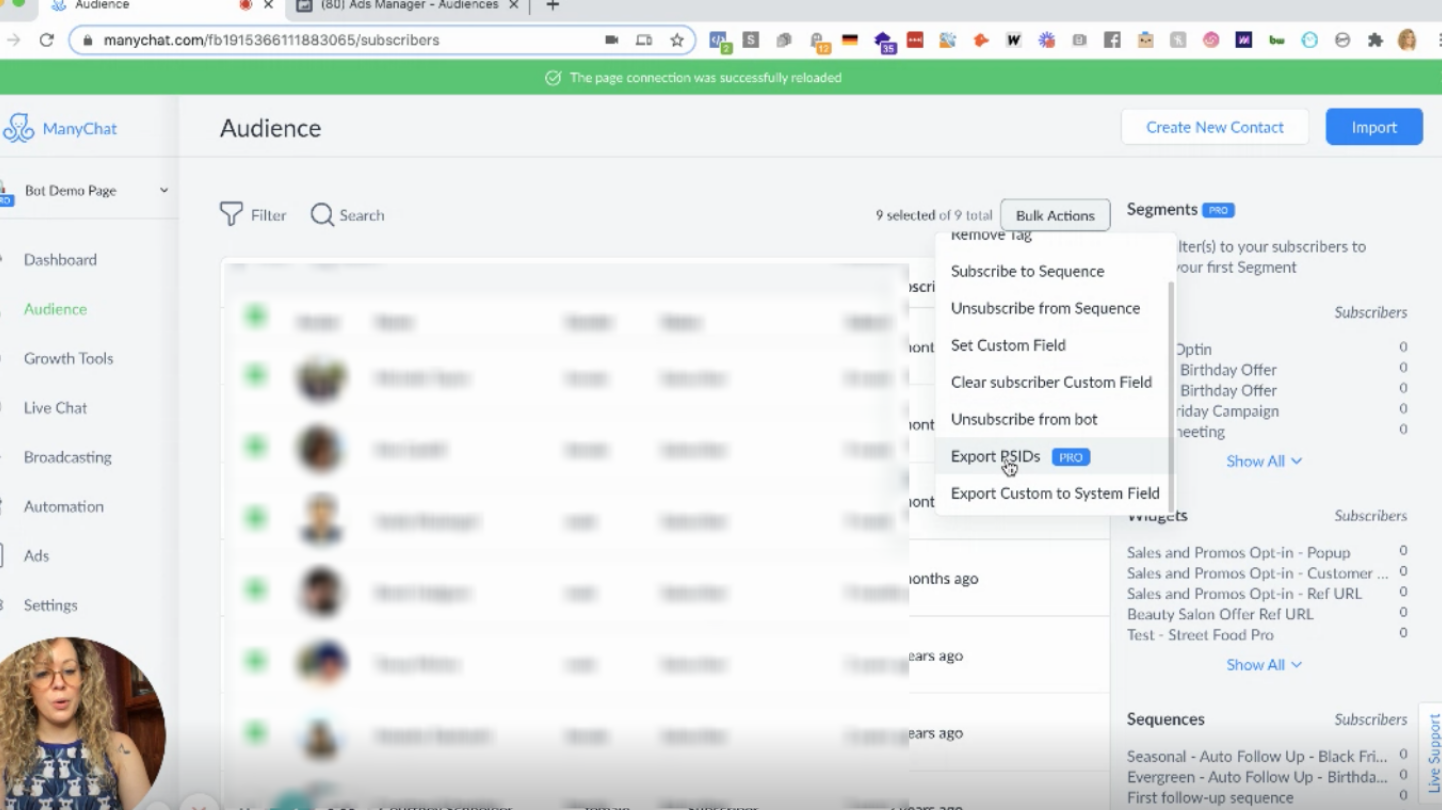Choose Export PSIDs bulk action
This screenshot has height=810, width=1442.
pos(1051,456)
